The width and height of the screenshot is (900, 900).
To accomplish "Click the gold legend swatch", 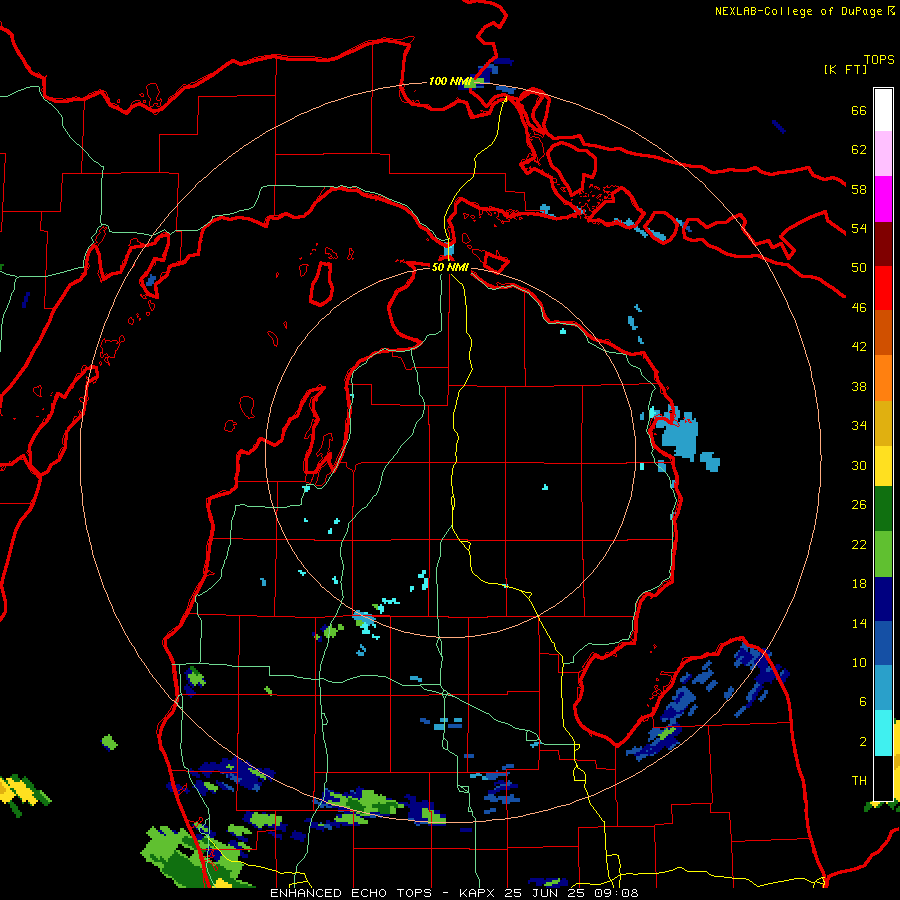I will point(883,423).
